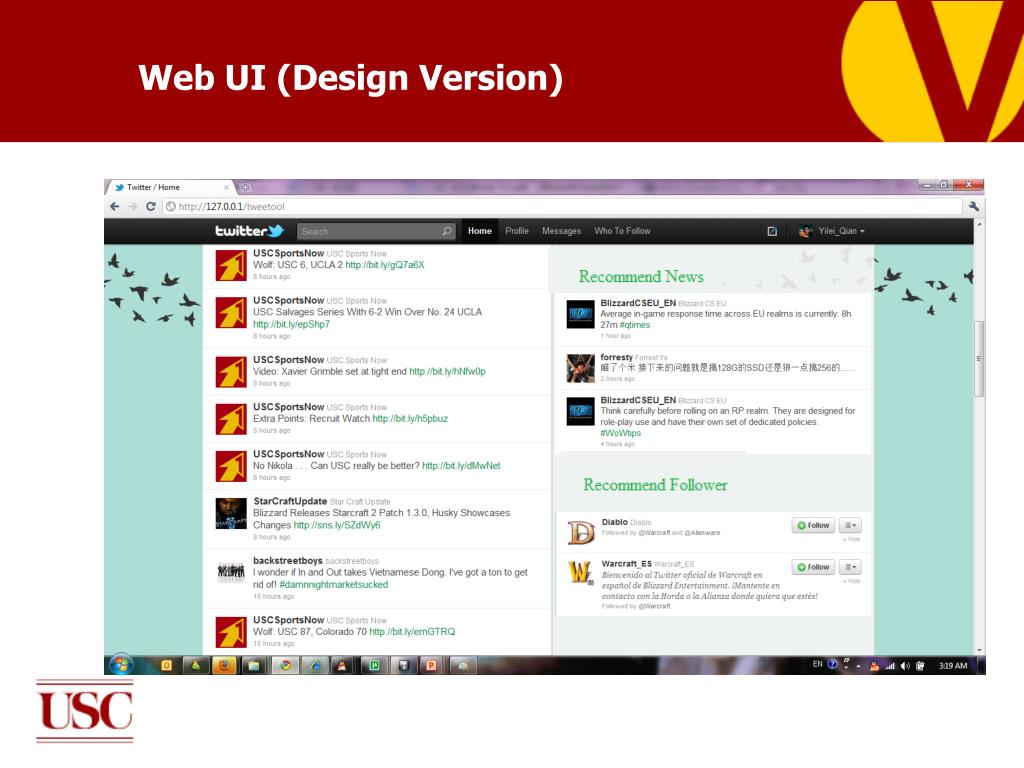Click BlizzardCSEU_EN avatar on response time tweet
1024x768 pixels.
coord(581,315)
